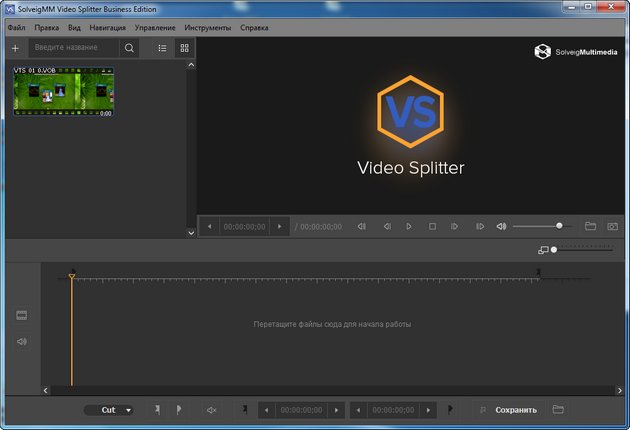Open the Инструменты menu
This screenshot has height=430, width=630.
pos(207,28)
